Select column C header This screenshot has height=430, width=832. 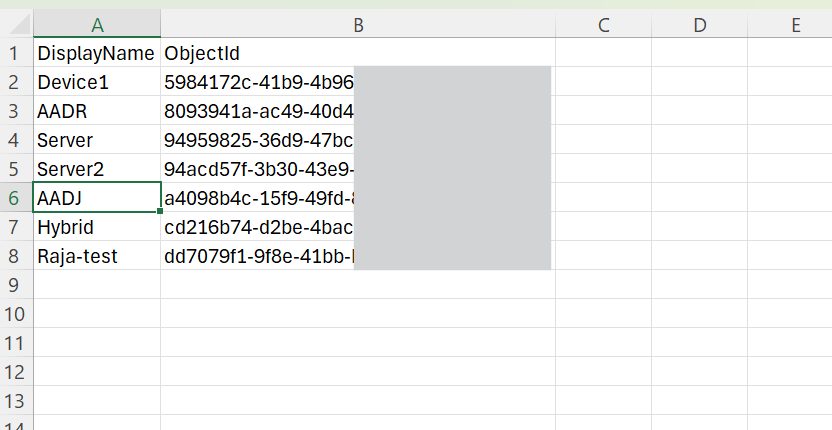click(603, 24)
